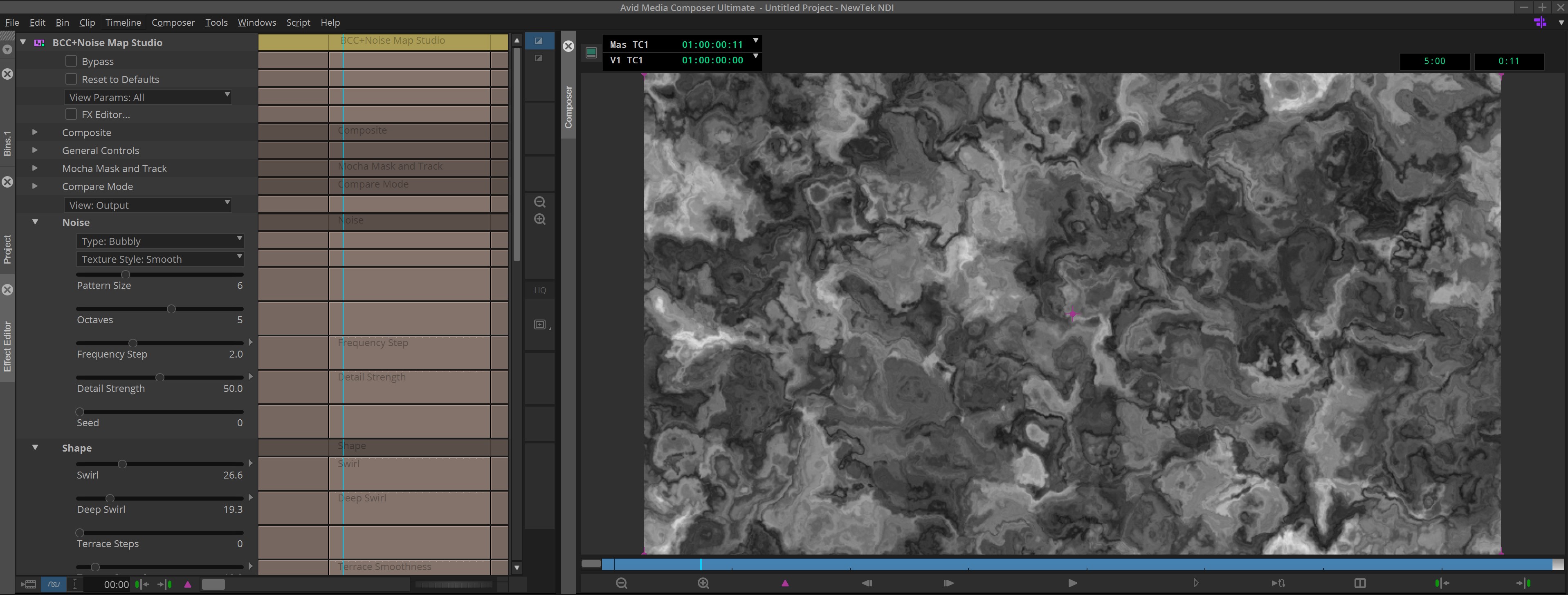Viewport: 1568px width, 595px height.
Task: Collapse the Noise parameter group
Action: tap(35, 222)
